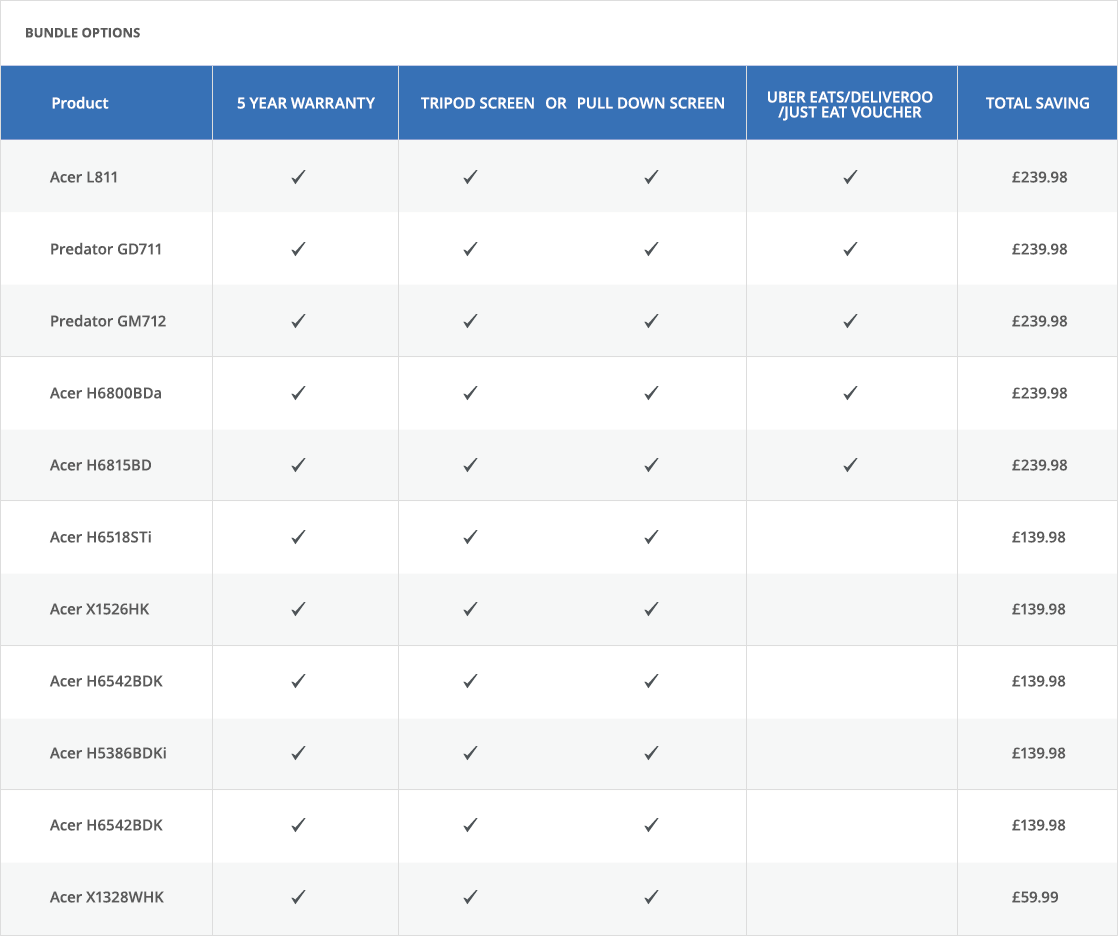Screen dimensions: 1118x936
Task: Click pull down screen checkmark for Acer H6815BD
Action: tap(651, 465)
